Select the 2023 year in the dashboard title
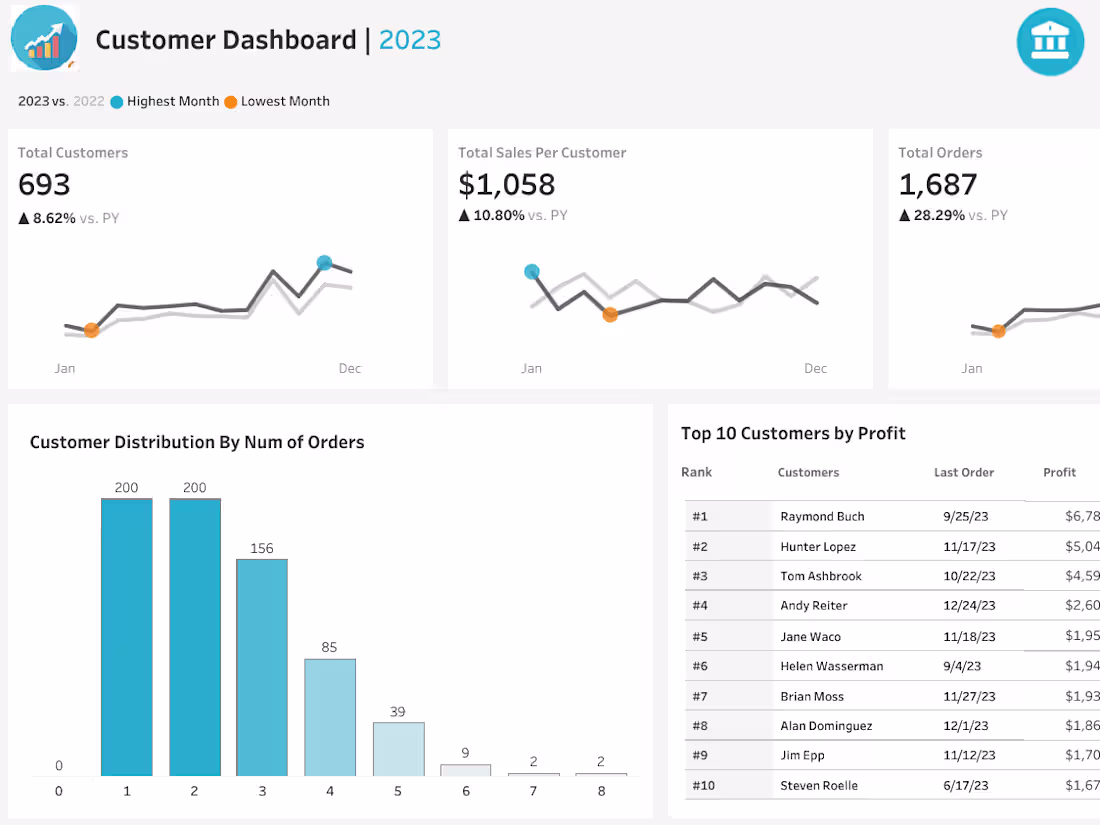This screenshot has height=825, width=1100. [410, 40]
